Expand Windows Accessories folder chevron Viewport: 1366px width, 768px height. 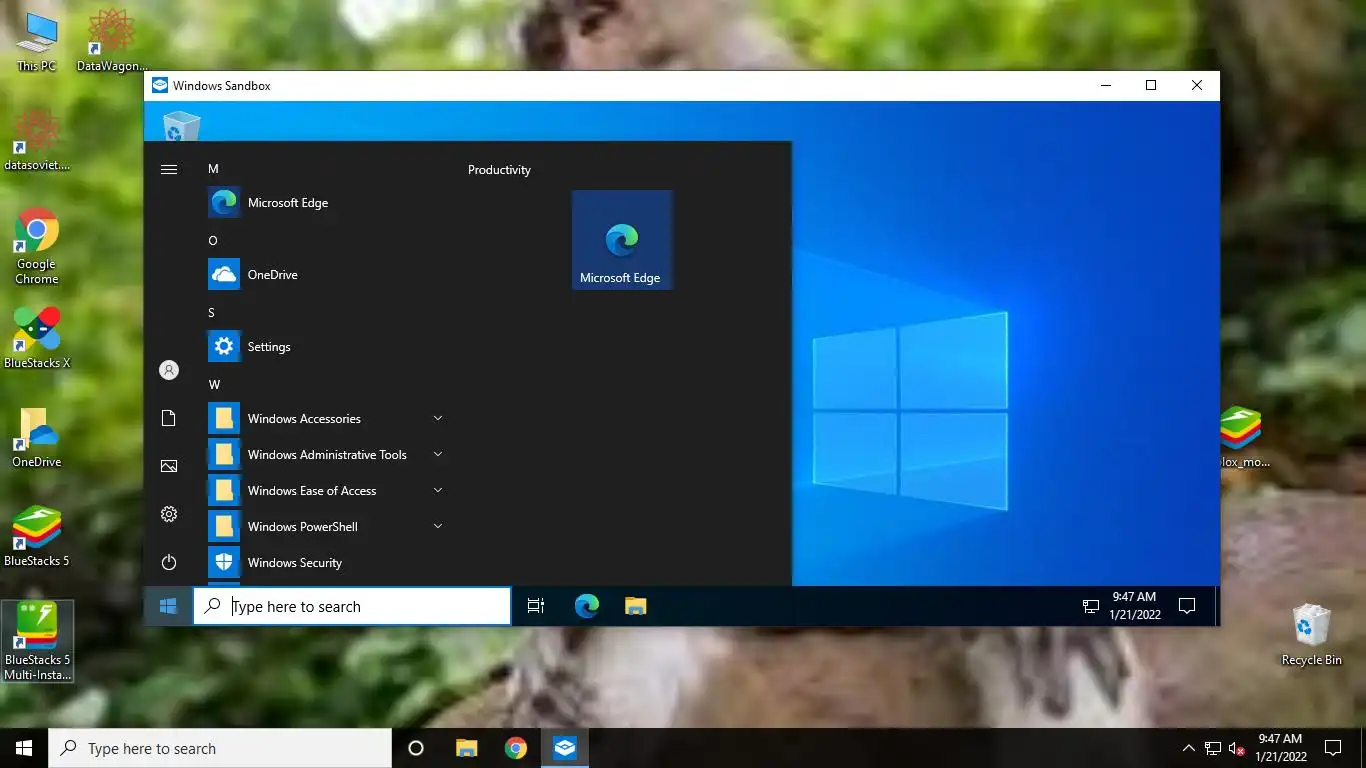438,418
